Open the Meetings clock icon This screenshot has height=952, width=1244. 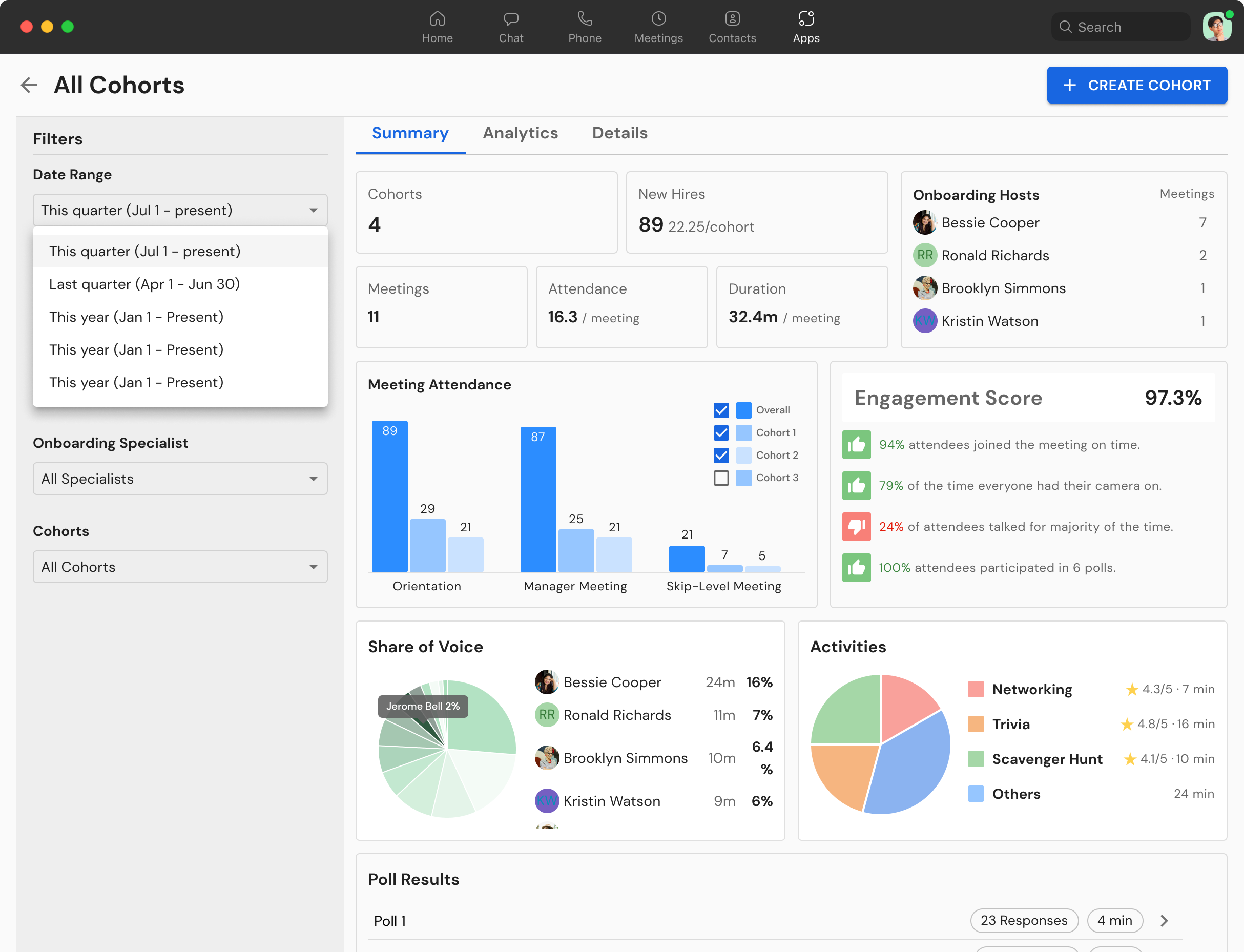coord(658,19)
